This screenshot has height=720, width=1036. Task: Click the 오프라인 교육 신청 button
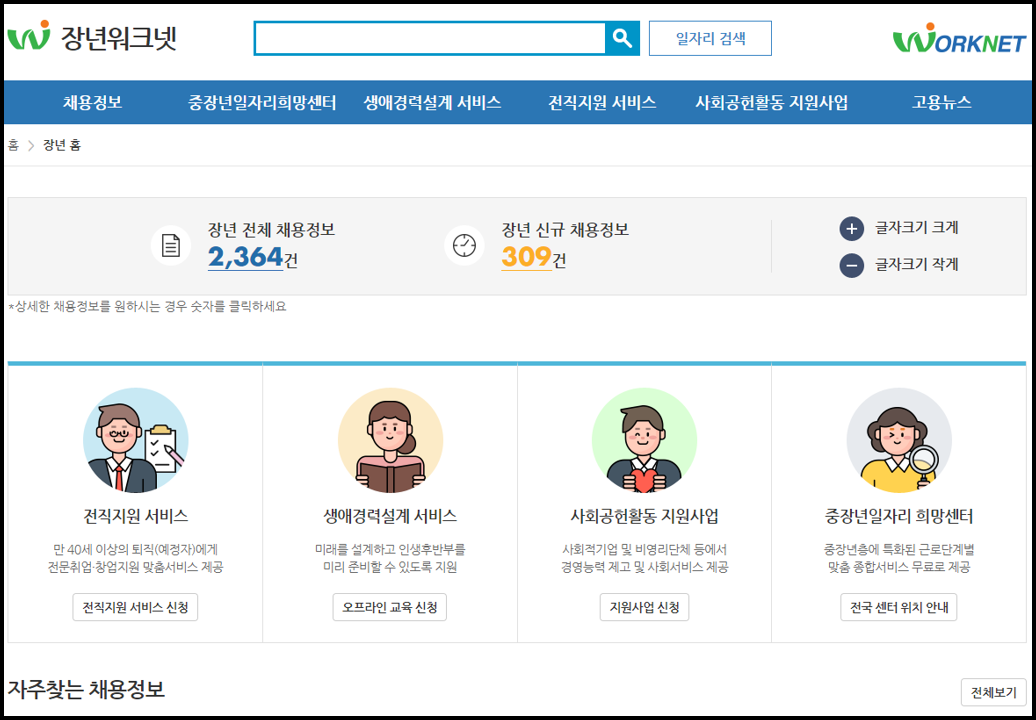pos(390,607)
